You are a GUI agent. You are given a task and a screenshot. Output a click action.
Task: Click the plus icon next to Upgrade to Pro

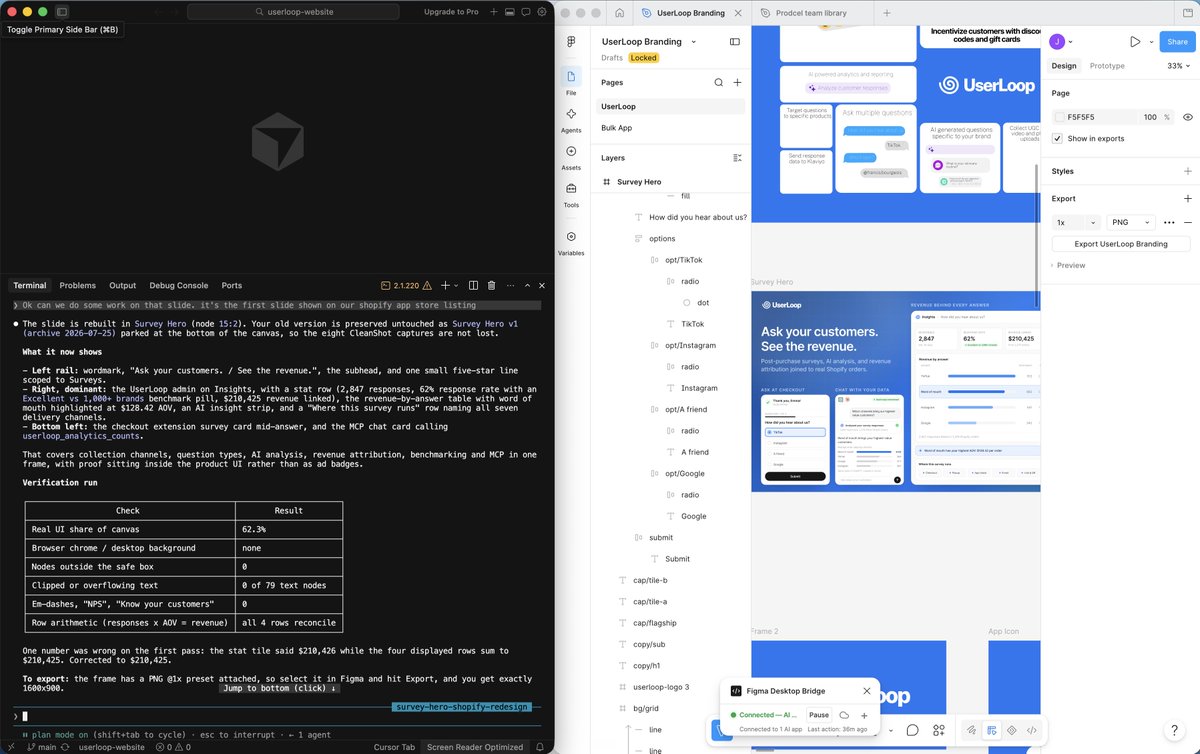(494, 12)
